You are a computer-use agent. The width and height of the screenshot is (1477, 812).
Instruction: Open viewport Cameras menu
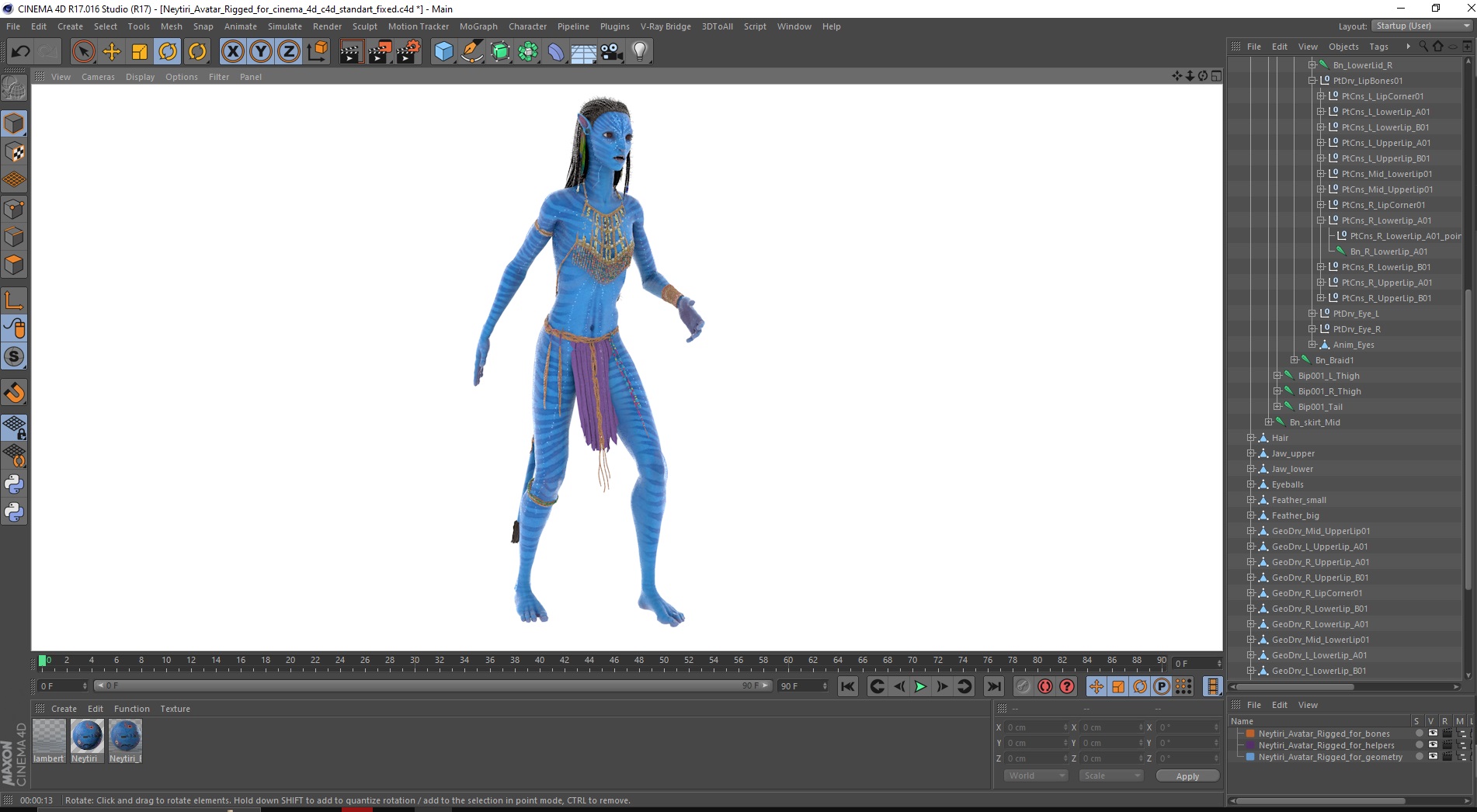98,77
